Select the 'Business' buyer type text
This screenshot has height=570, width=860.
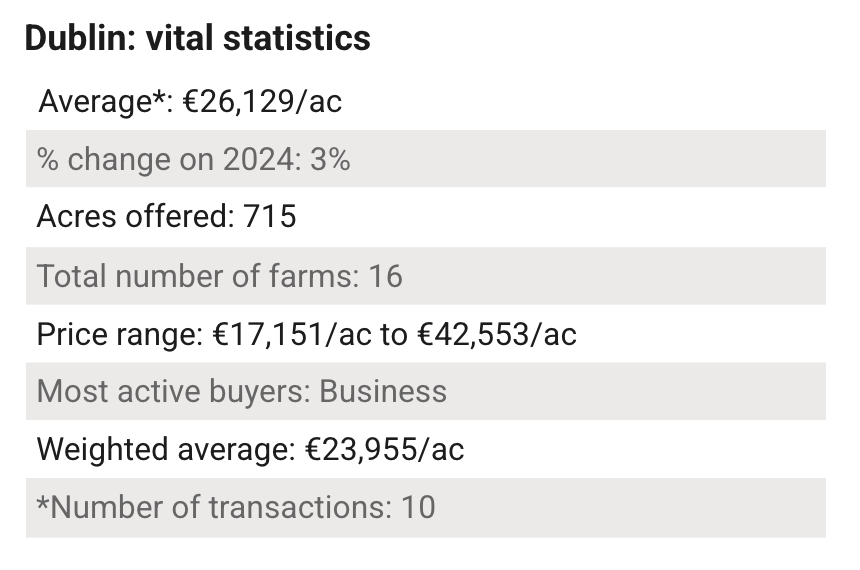pos(383,391)
